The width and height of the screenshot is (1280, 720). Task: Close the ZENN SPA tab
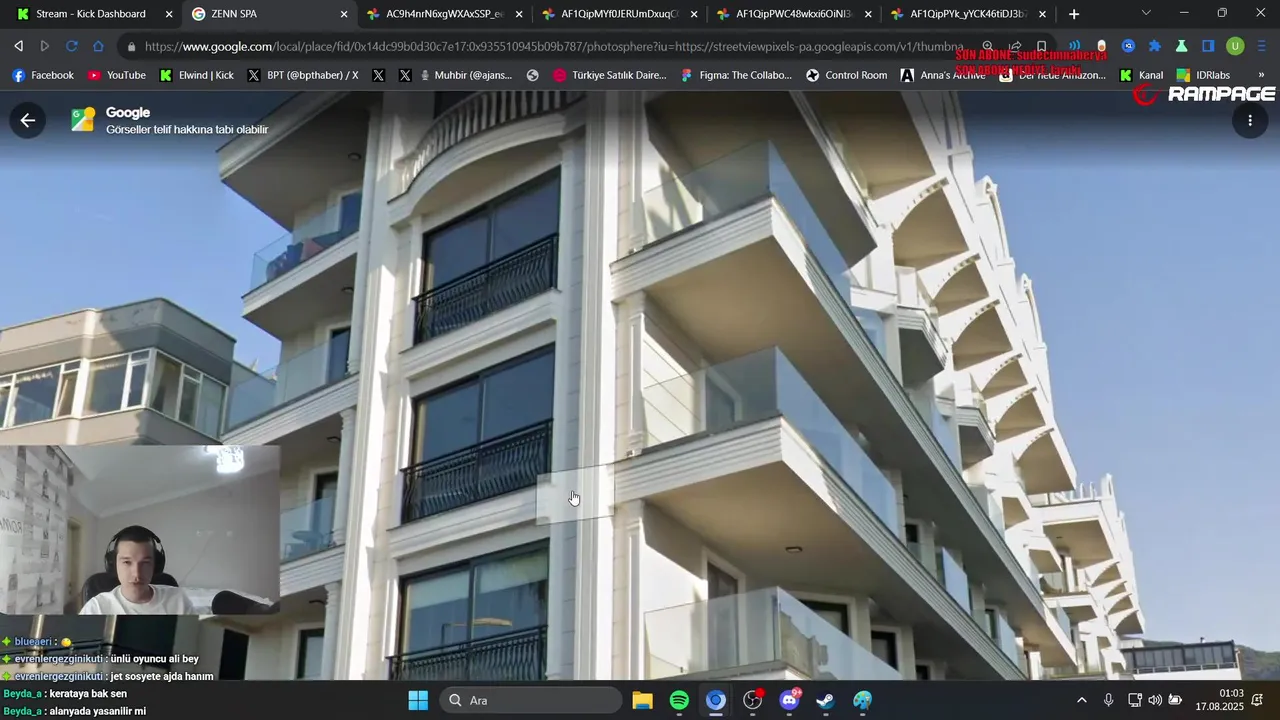point(344,14)
